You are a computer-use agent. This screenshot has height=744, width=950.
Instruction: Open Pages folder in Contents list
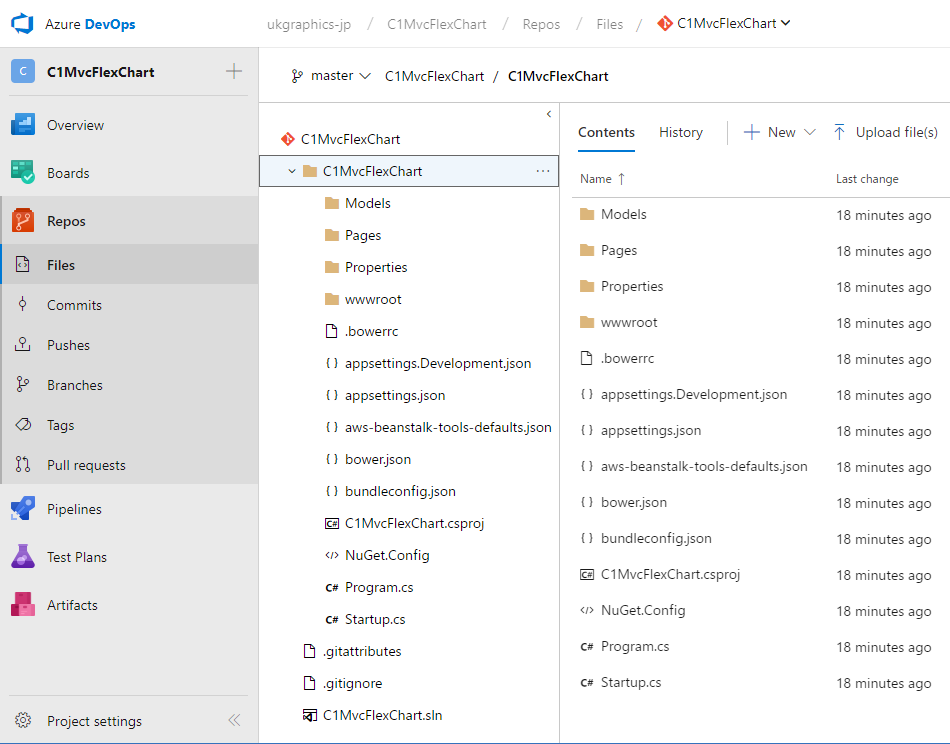(619, 251)
